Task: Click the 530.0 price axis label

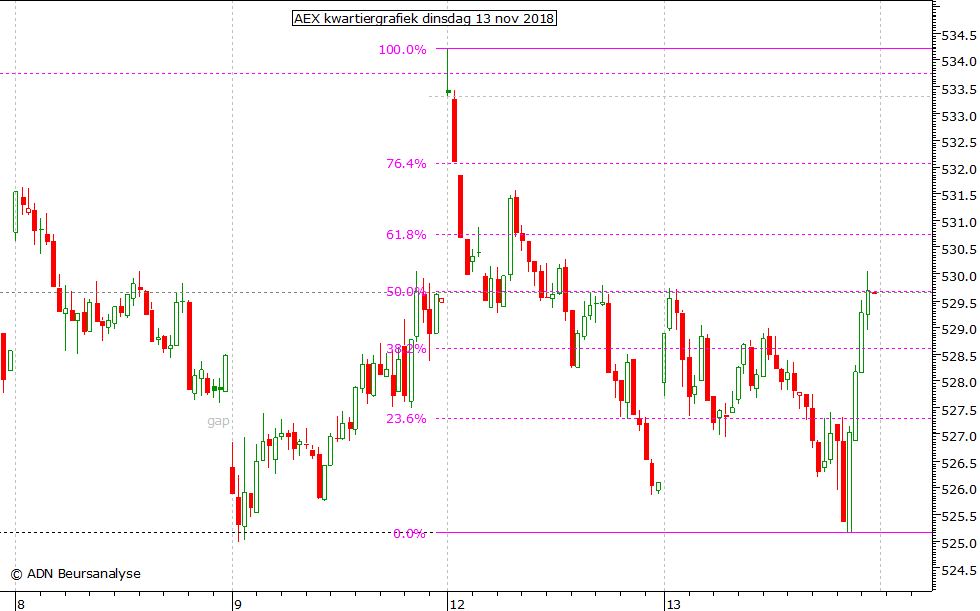Action: (959, 277)
